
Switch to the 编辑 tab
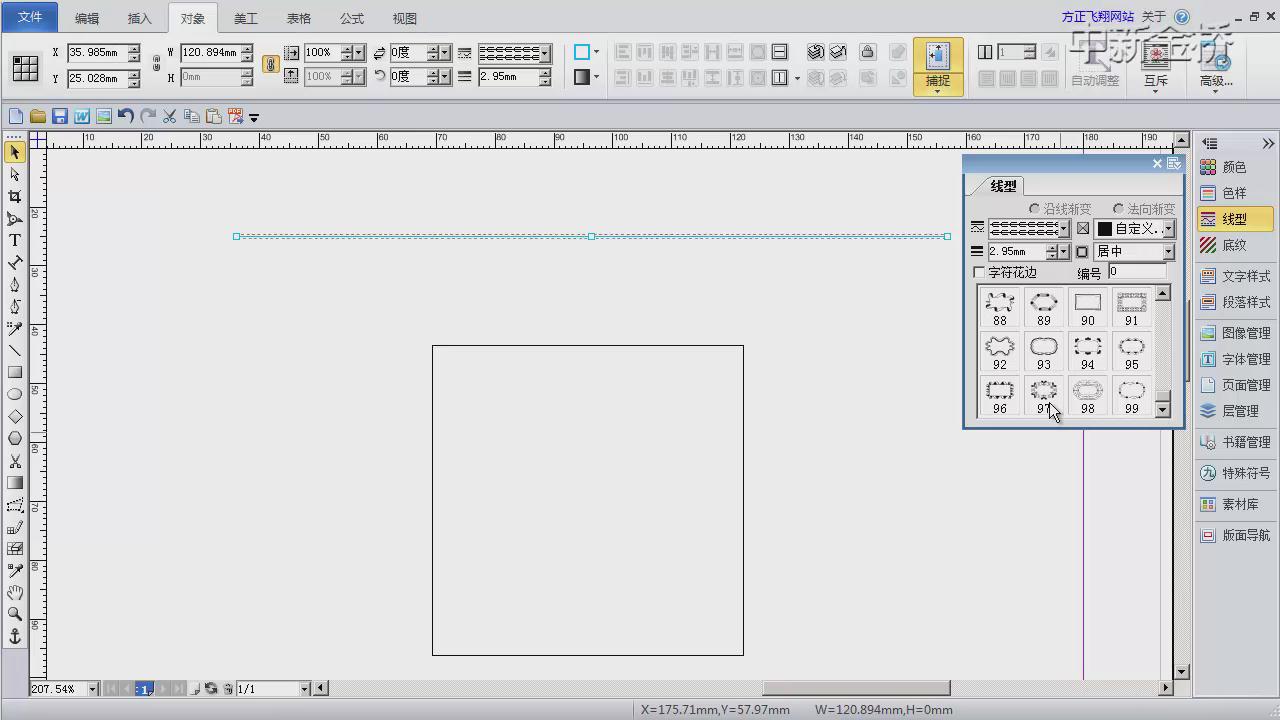click(87, 18)
